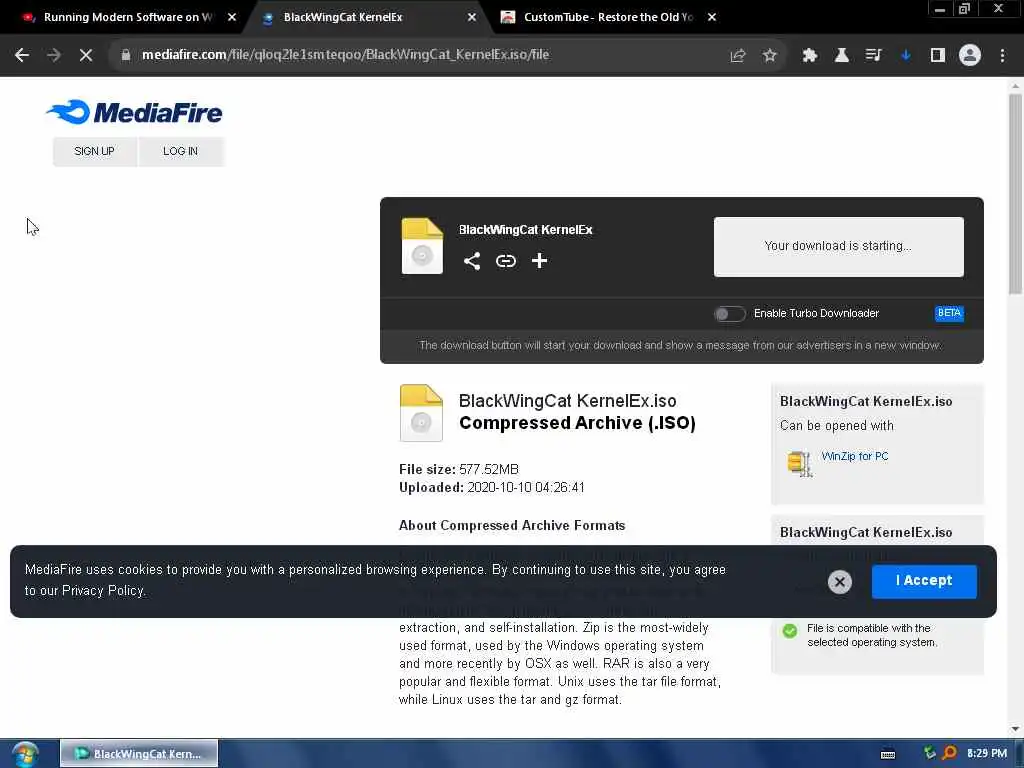Toggle the browser side panel
This screenshot has width=1024, height=768.
click(938, 56)
